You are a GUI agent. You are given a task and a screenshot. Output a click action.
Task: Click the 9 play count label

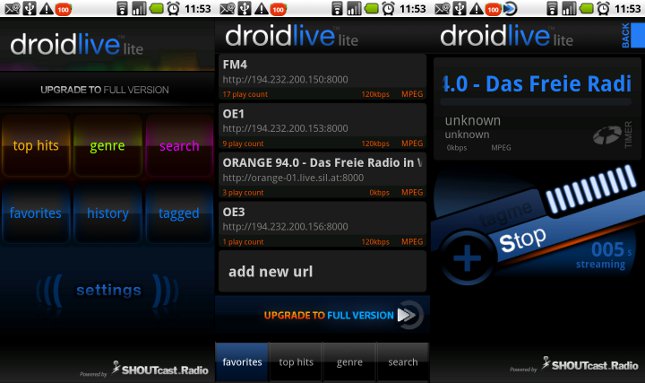[243, 144]
